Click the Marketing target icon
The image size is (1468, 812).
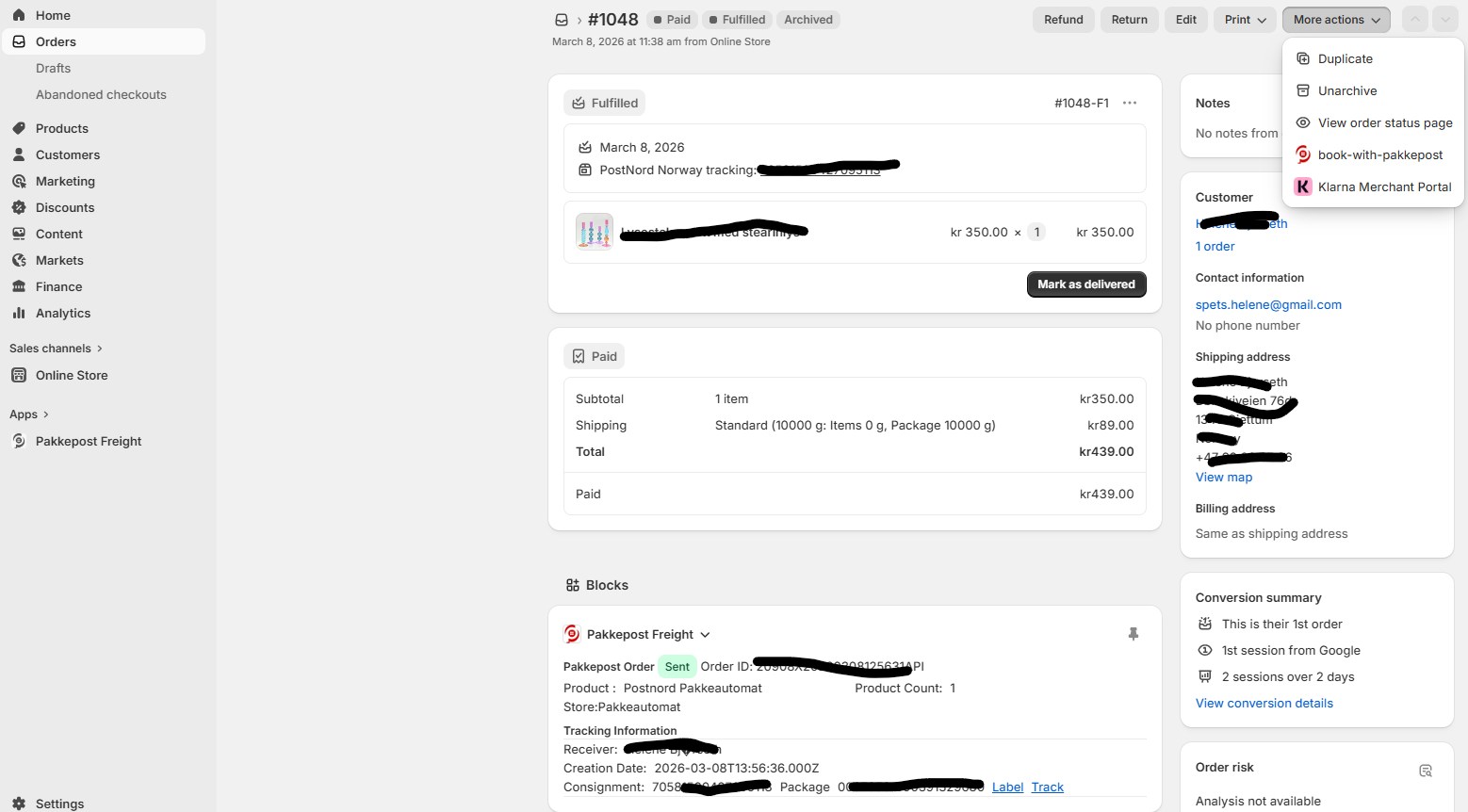(19, 181)
